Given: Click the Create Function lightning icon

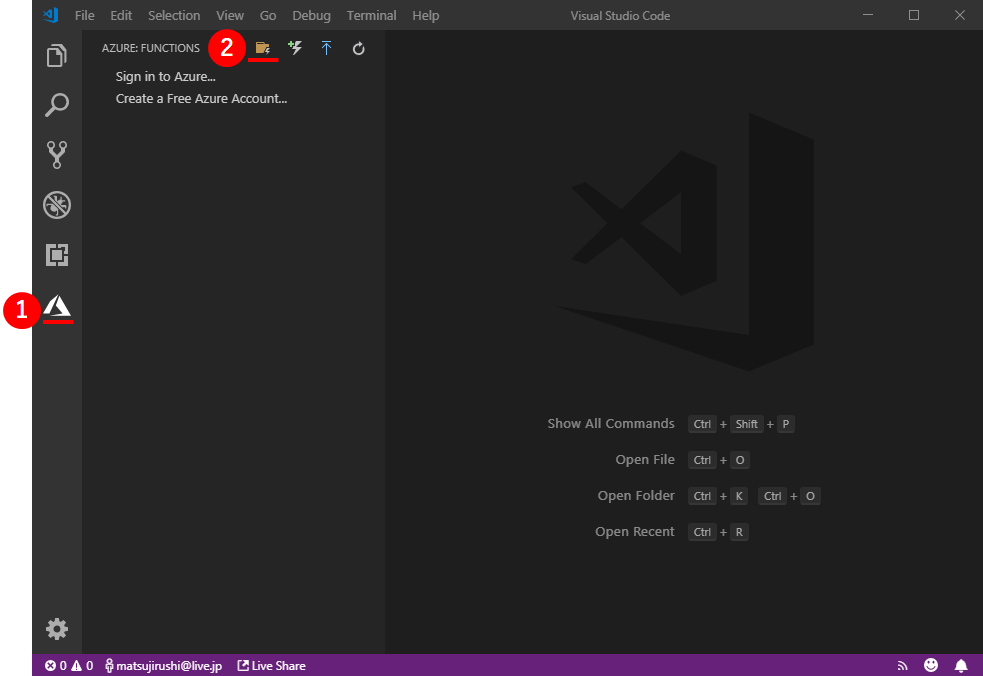Looking at the screenshot, I should click(x=295, y=48).
